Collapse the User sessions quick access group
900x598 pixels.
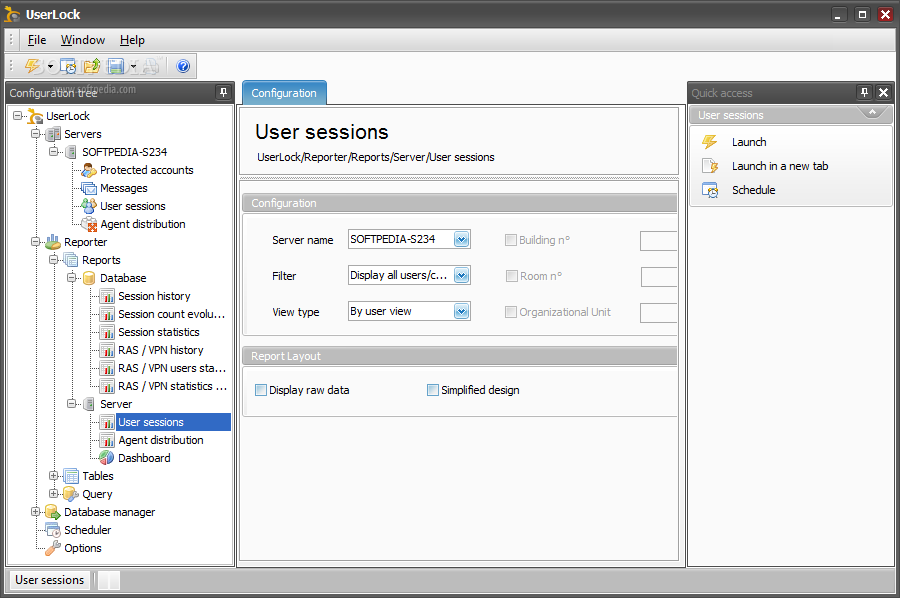(872, 112)
